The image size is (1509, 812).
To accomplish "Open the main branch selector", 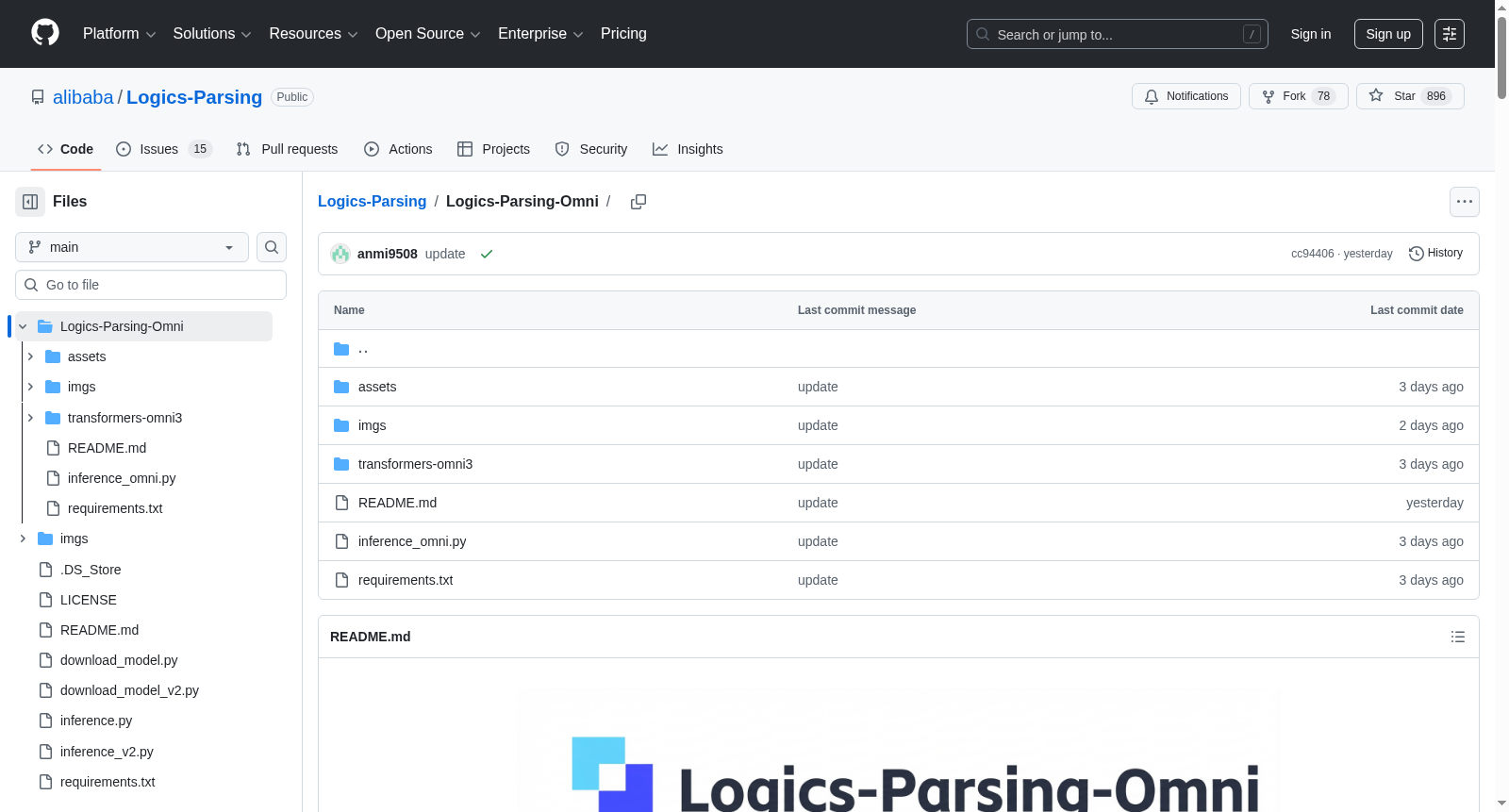I will click(132, 247).
